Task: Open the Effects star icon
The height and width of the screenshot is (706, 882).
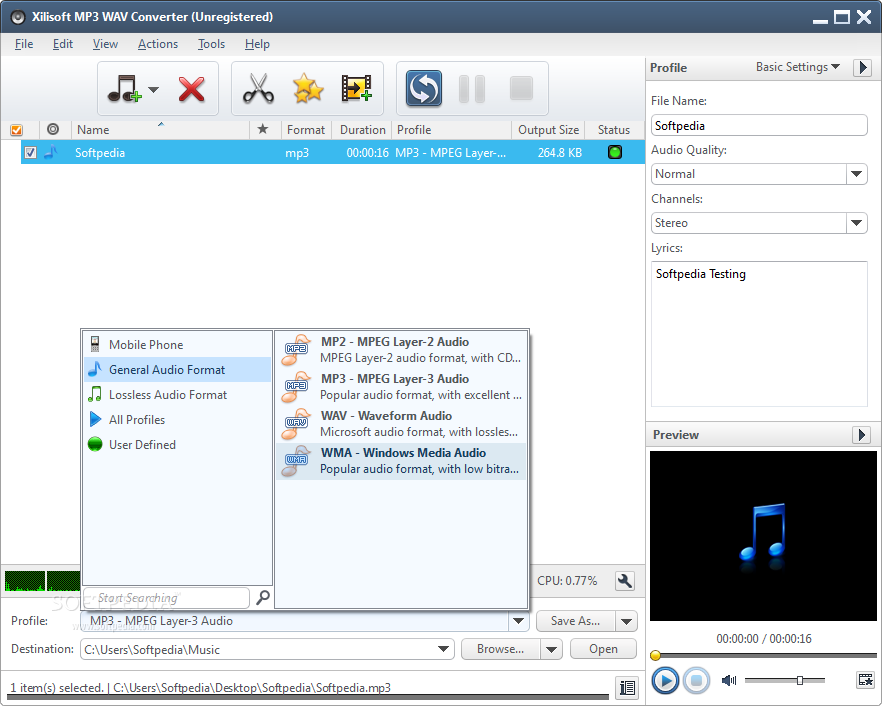Action: (308, 89)
